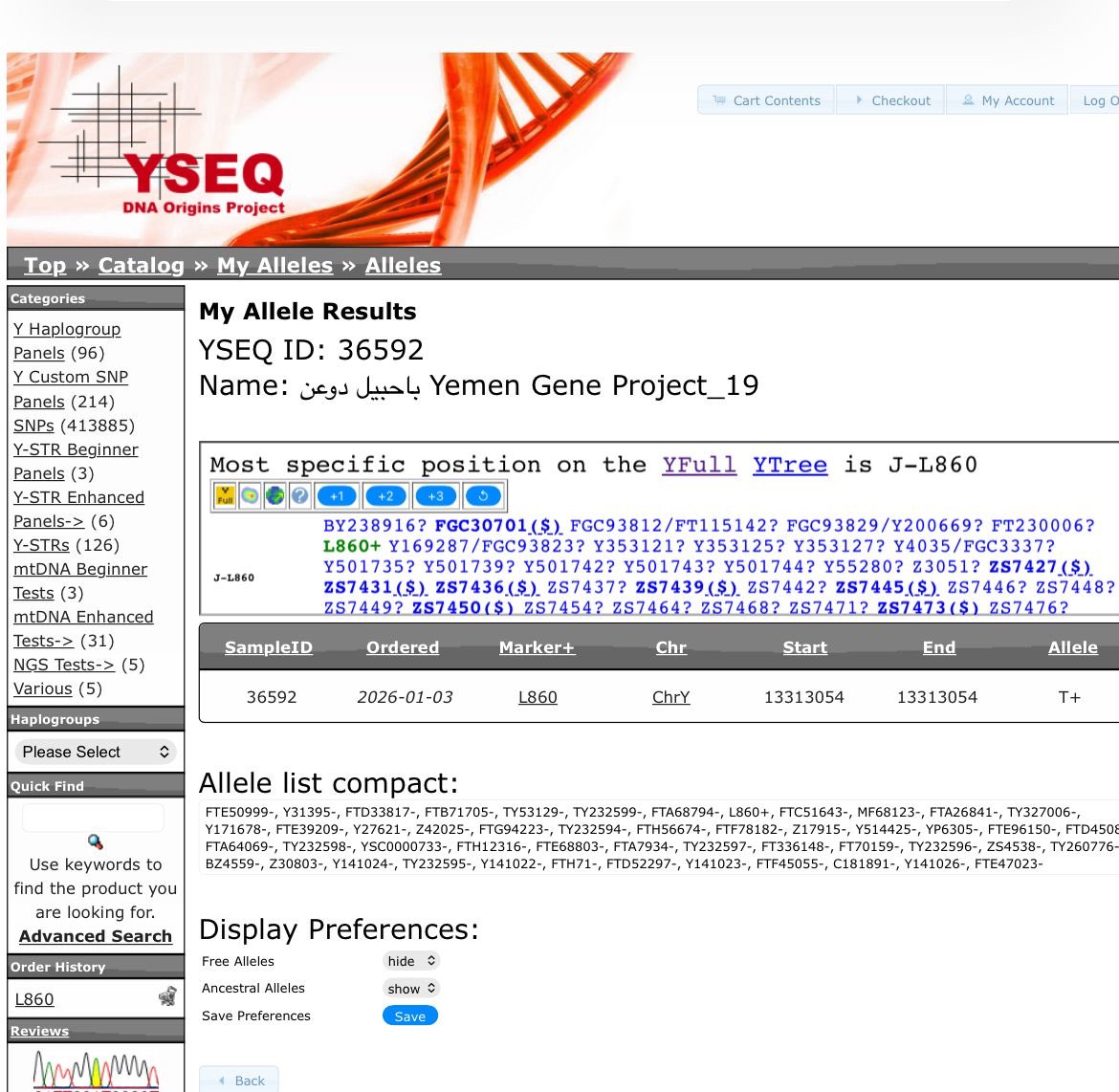
Task: Click the My Alleles breadcrumb link
Action: pos(274,265)
